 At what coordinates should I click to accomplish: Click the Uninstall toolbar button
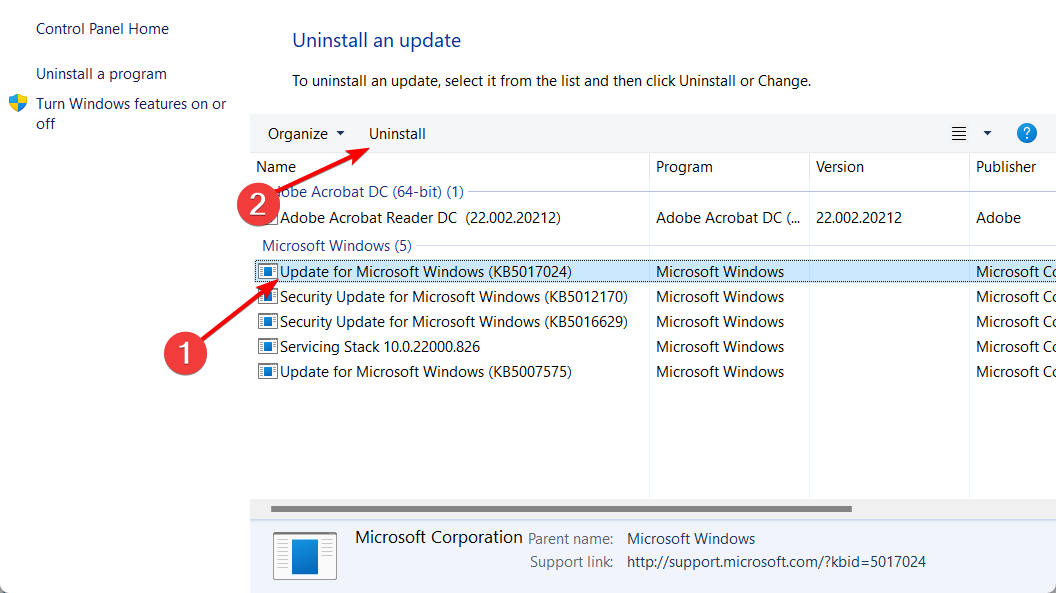click(397, 134)
